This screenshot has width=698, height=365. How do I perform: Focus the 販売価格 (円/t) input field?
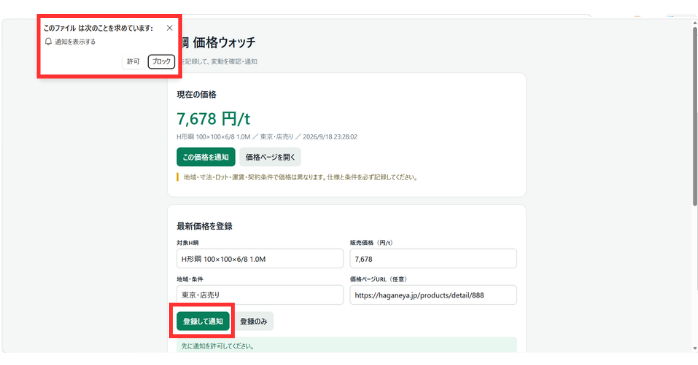433,259
